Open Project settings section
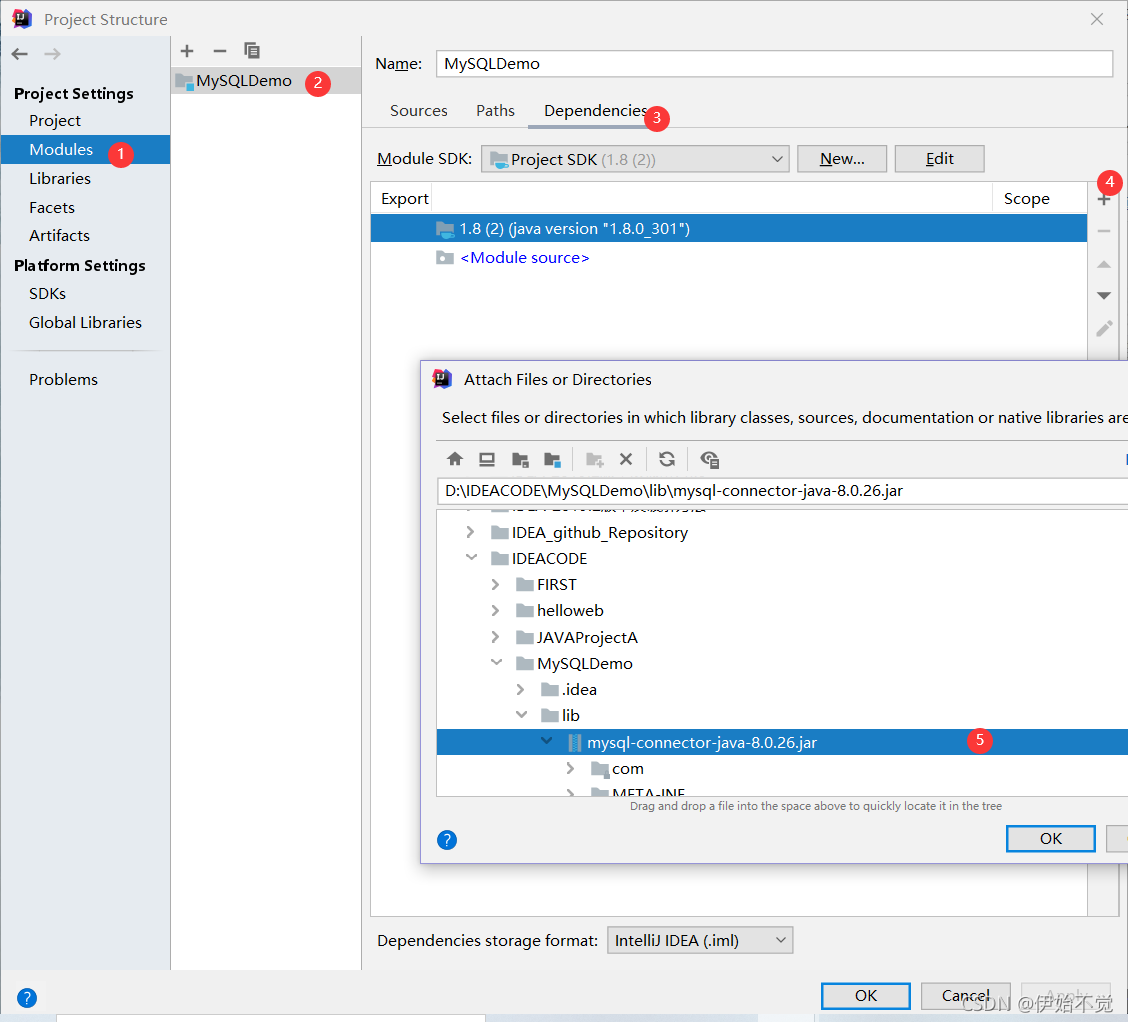 (x=55, y=121)
